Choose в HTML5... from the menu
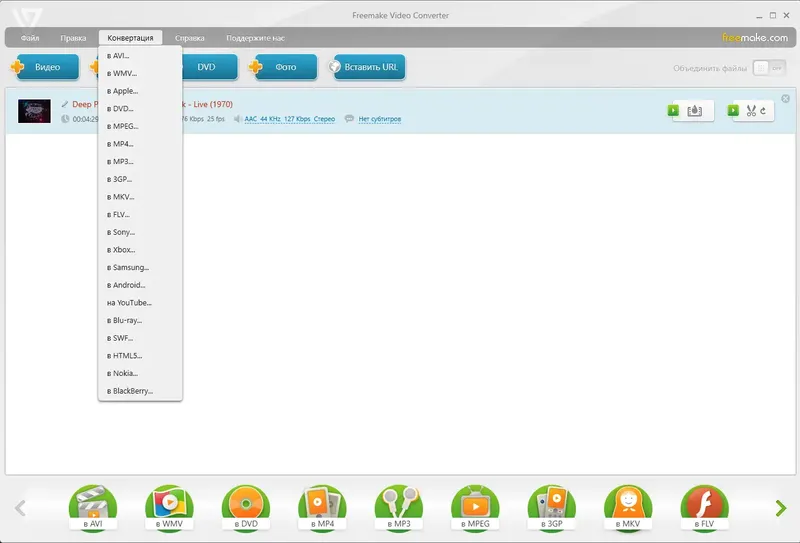Viewport: 800px width, 543px height. [x=140, y=356]
